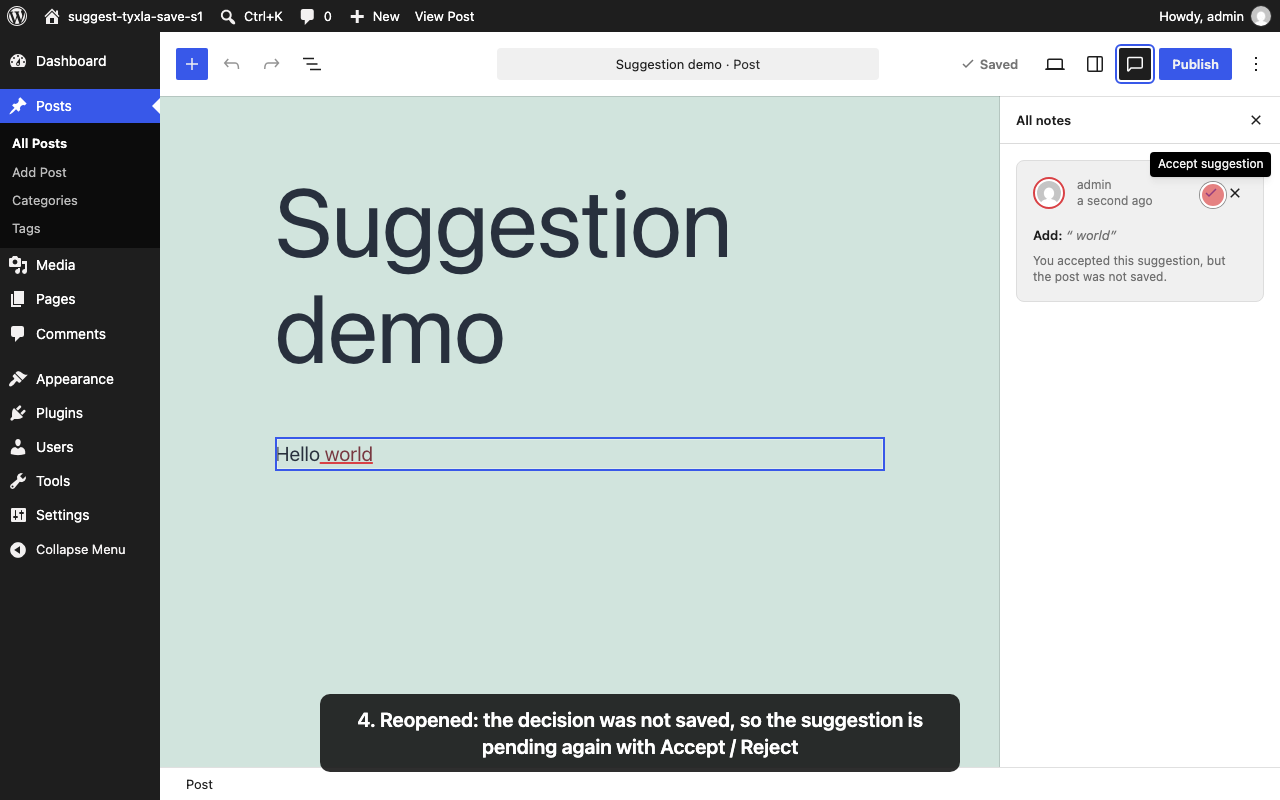
Task: Publish the post
Action: point(1195,64)
